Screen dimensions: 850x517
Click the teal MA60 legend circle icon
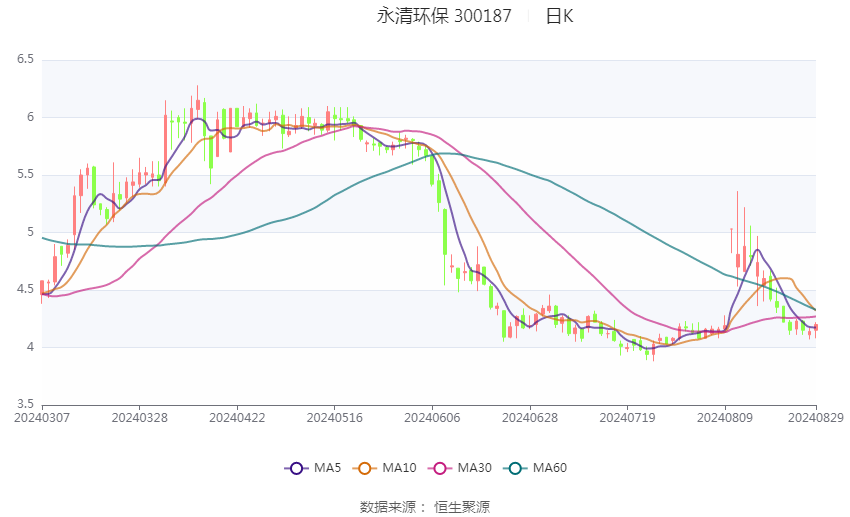click(515, 468)
